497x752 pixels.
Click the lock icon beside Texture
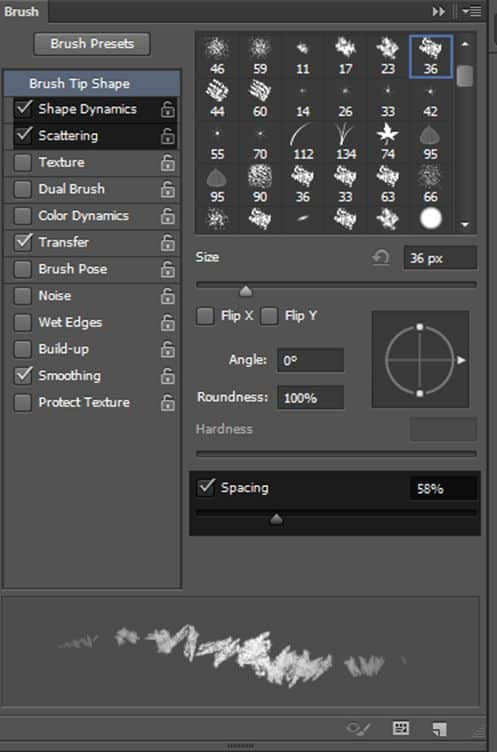point(167,163)
